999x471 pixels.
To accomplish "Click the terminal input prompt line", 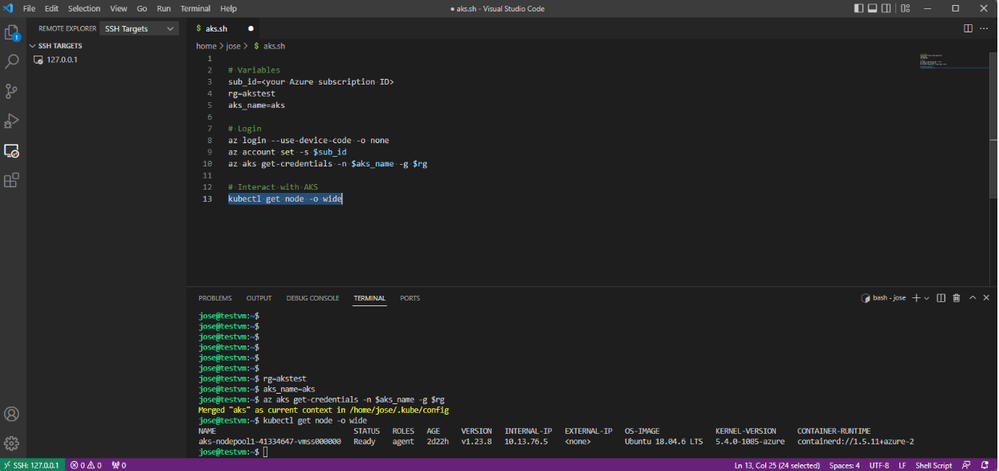I will coord(234,451).
